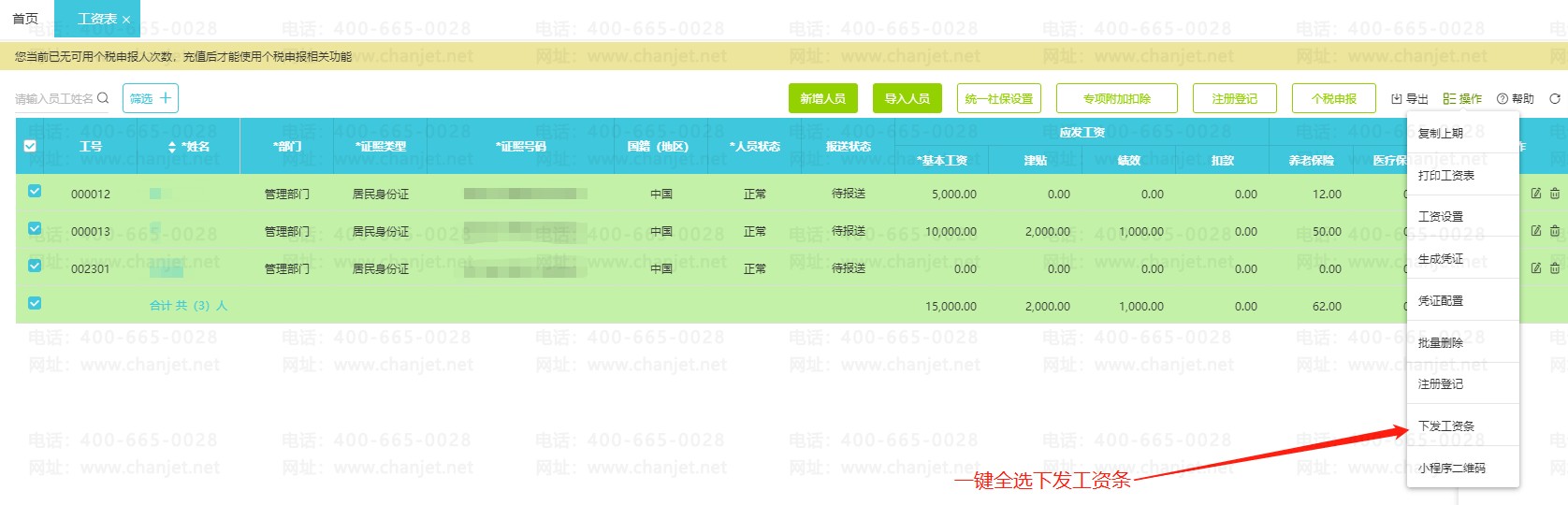The height and width of the screenshot is (505, 1568).
Task: Switch to the 首页 tab
Action: 25,19
